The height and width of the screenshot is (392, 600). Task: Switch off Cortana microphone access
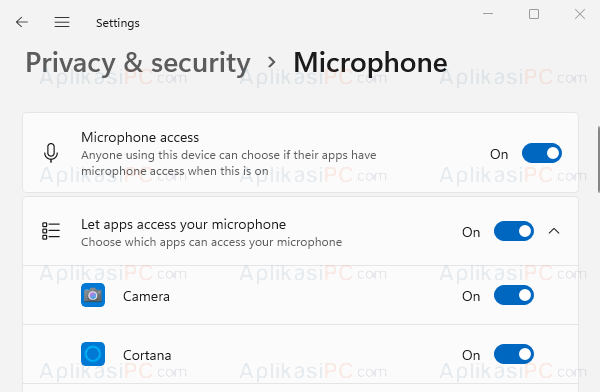[514, 354]
